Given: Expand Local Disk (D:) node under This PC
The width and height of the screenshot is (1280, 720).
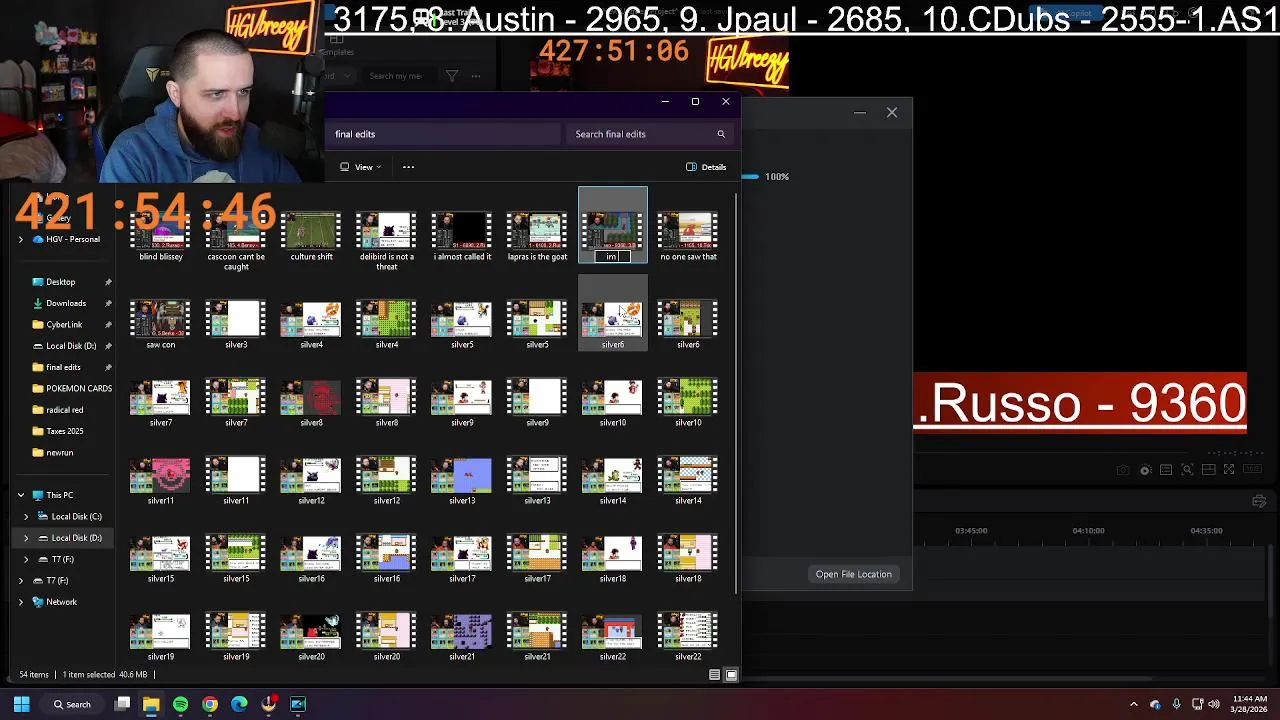Looking at the screenshot, I should pos(27,538).
